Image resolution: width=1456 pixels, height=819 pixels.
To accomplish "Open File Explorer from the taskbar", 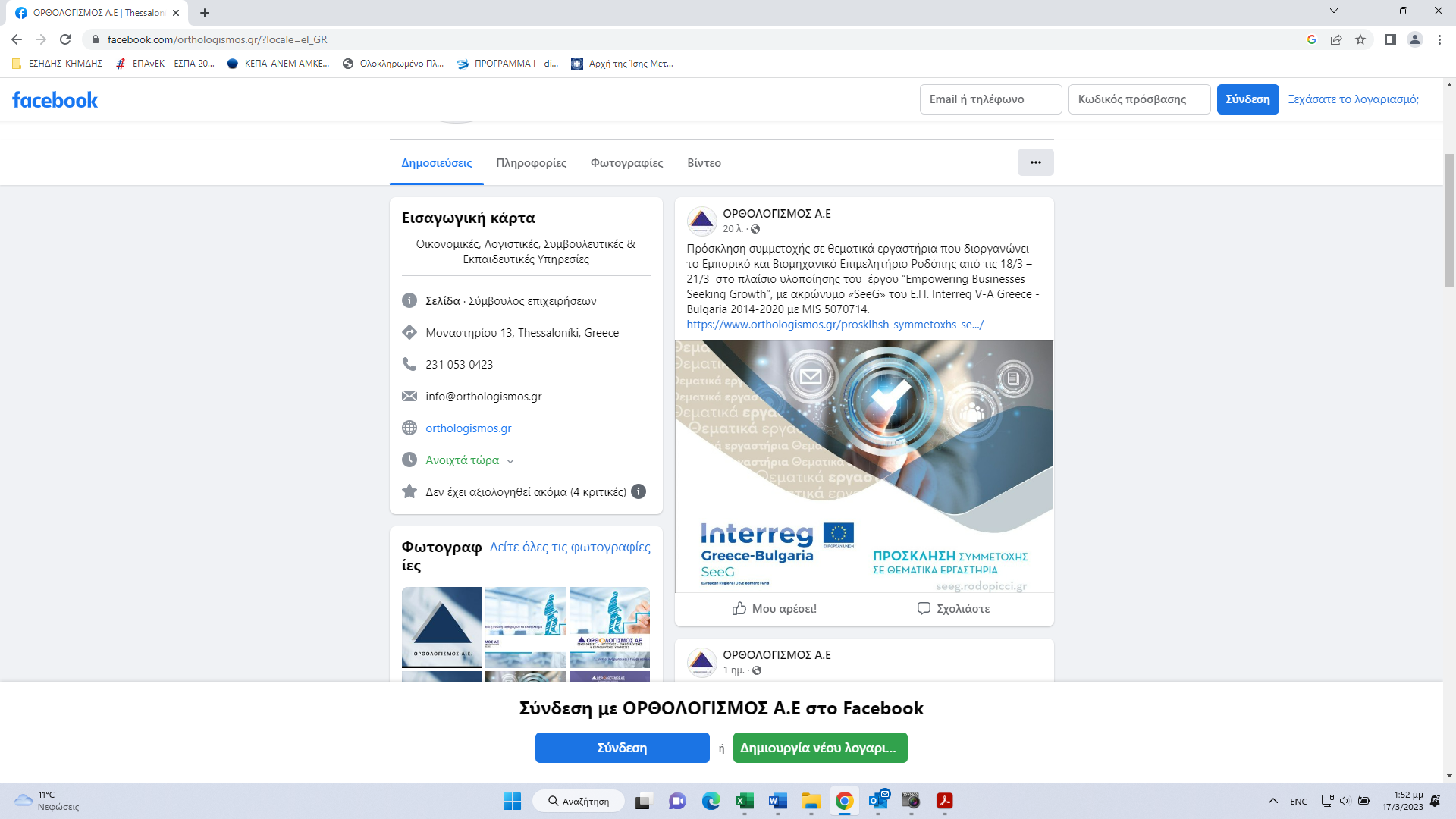I will coord(811,801).
